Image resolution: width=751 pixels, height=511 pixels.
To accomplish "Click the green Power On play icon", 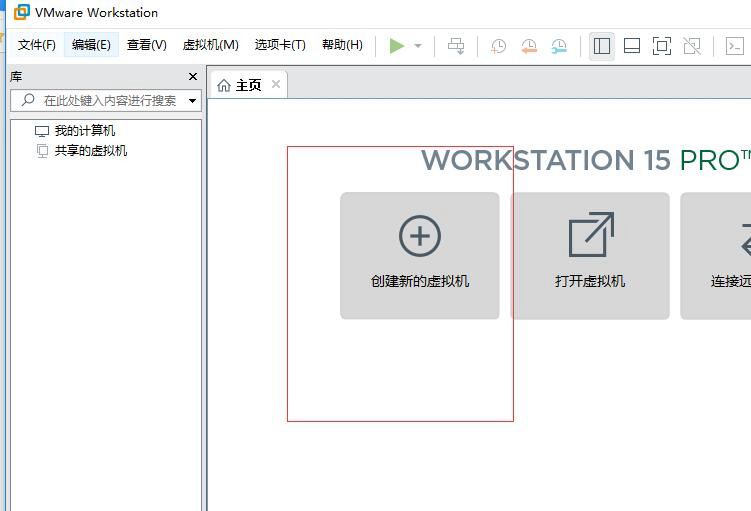I will (x=397, y=46).
